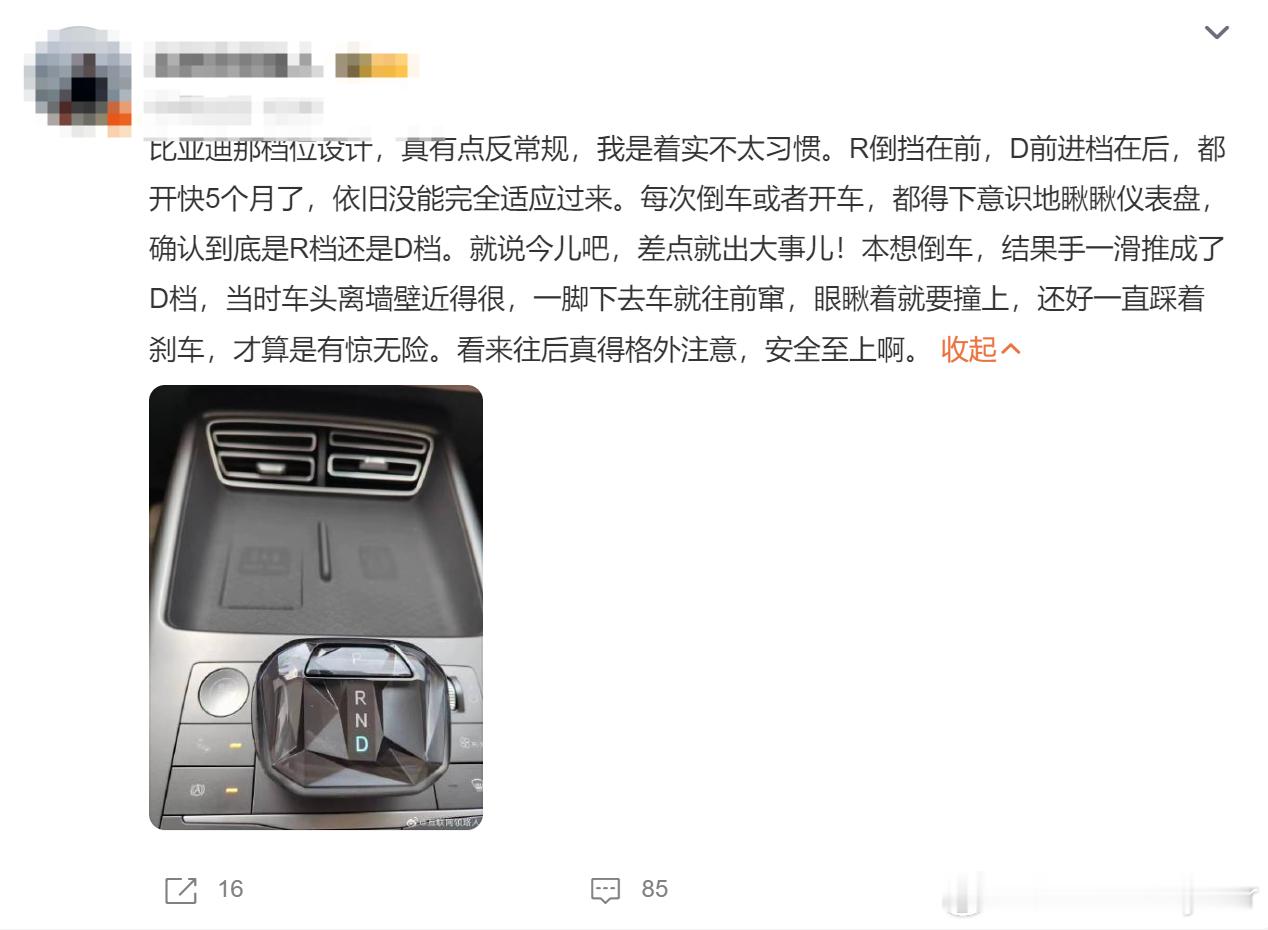Click the orange verified badge on avatar
1268x930 pixels.
(x=119, y=115)
